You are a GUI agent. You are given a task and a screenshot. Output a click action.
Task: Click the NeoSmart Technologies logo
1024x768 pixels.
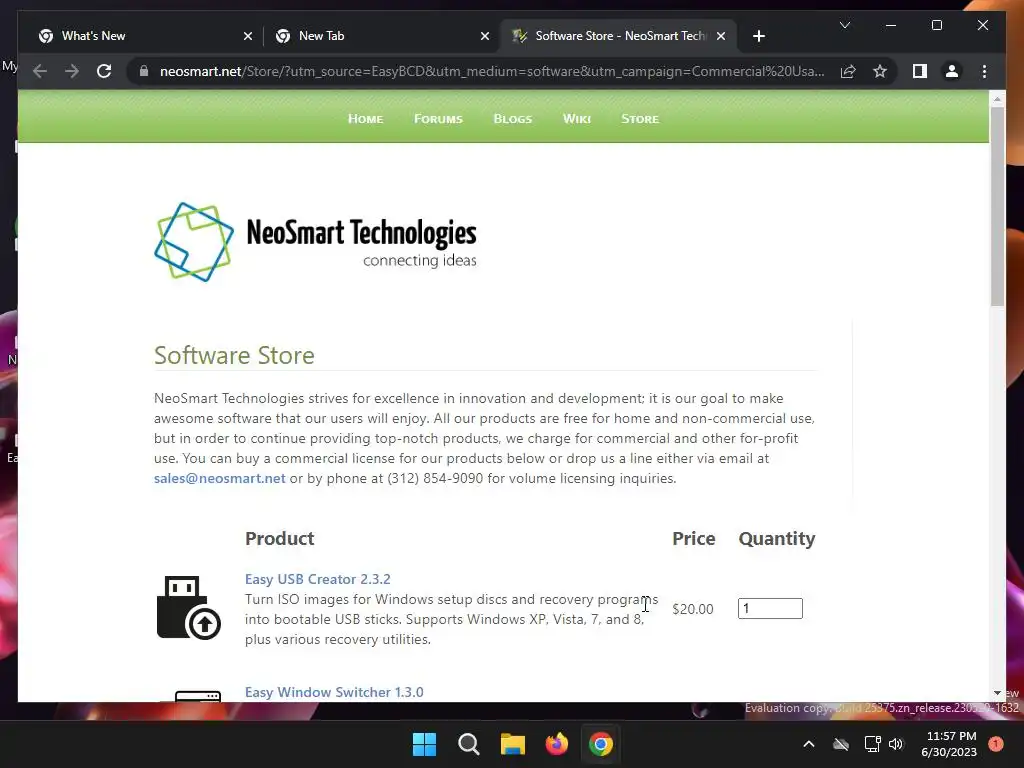(x=315, y=242)
